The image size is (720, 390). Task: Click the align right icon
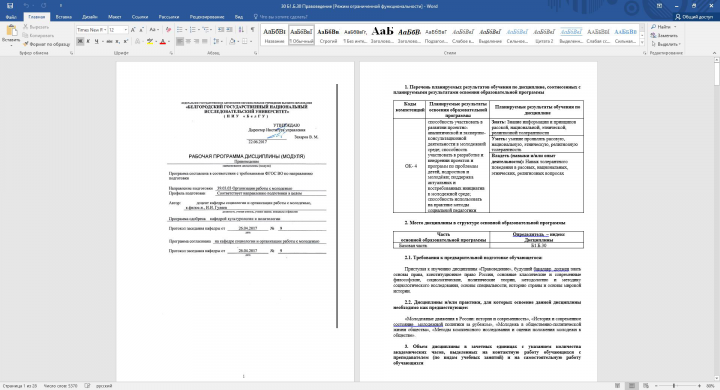tap(197, 41)
